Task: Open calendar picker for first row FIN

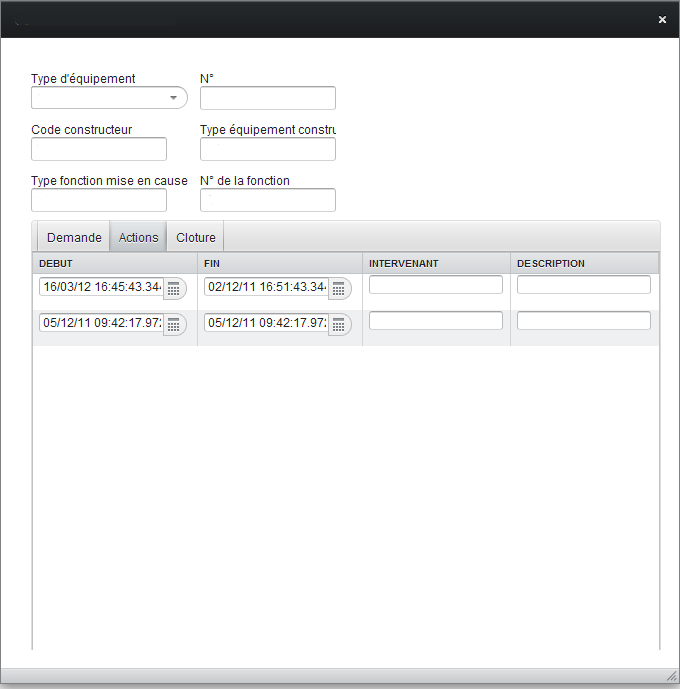Action: tap(339, 289)
